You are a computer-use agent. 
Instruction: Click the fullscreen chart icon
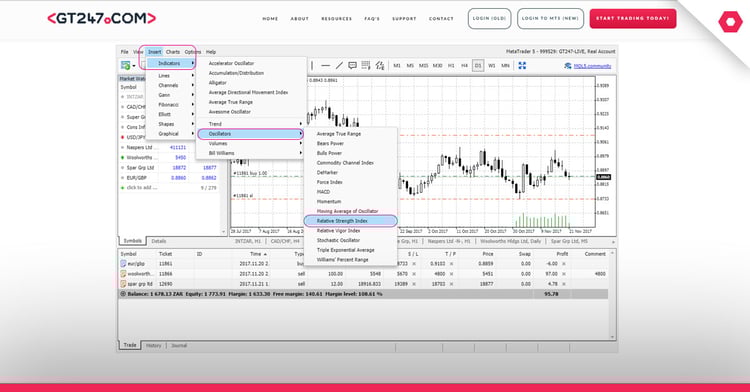(522, 65)
